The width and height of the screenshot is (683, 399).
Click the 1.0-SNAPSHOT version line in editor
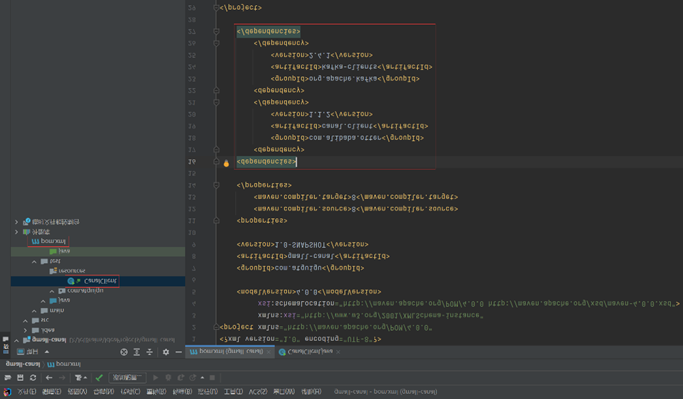(x=302, y=244)
